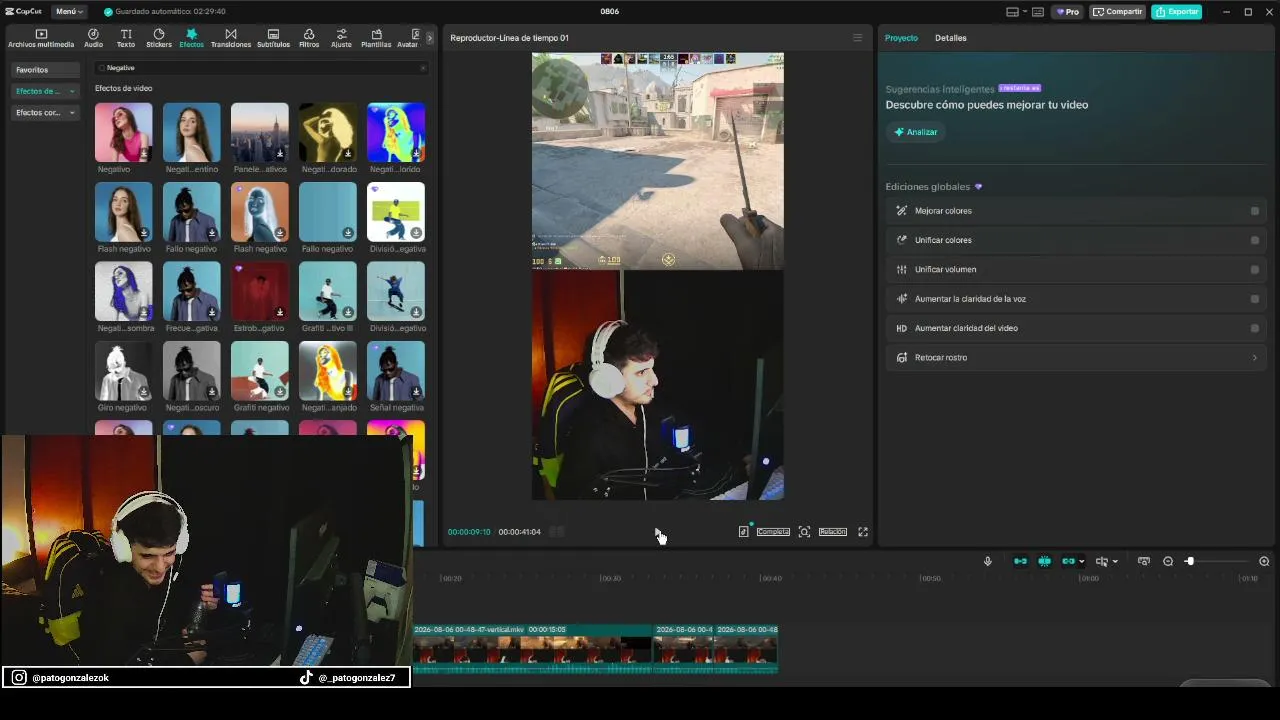Toggle Aumentar la claridad de la voz
1280x720 pixels.
pyautogui.click(x=1255, y=299)
